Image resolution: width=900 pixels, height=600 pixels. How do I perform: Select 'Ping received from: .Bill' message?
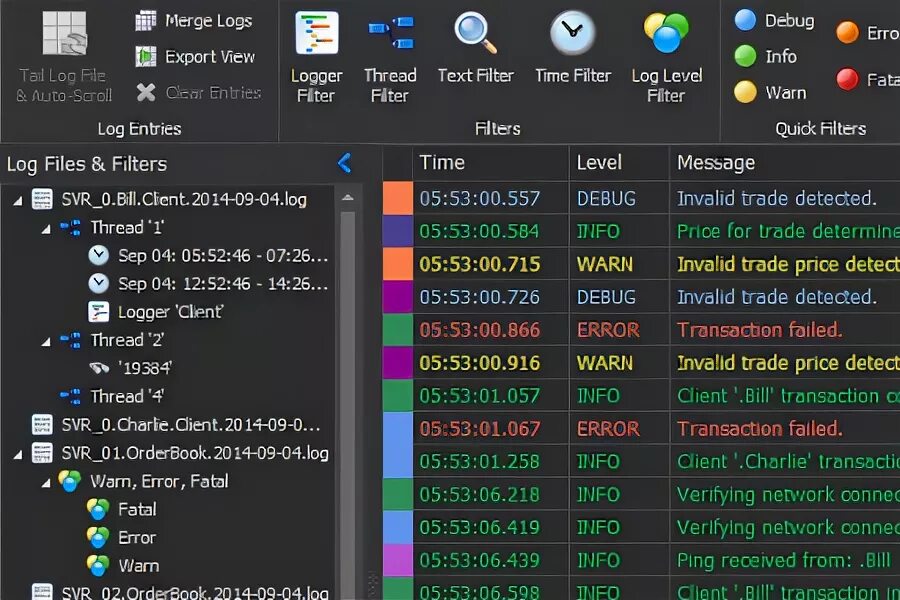click(785, 560)
